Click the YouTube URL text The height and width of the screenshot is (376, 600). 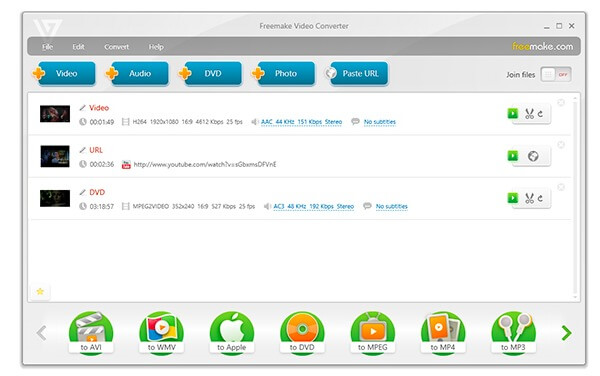pyautogui.click(x=205, y=164)
